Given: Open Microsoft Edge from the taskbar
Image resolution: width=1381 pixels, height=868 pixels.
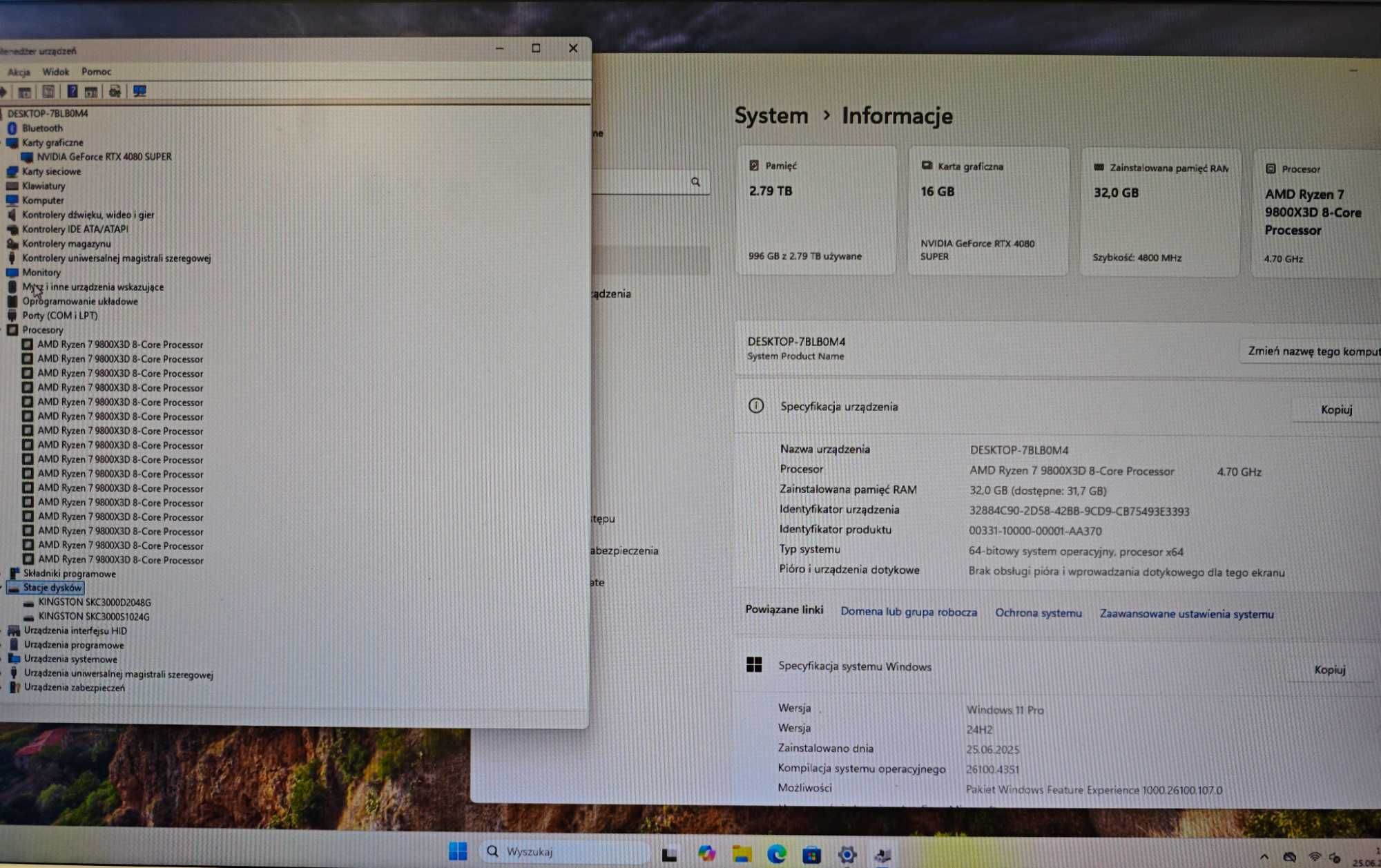Looking at the screenshot, I should coord(777,854).
